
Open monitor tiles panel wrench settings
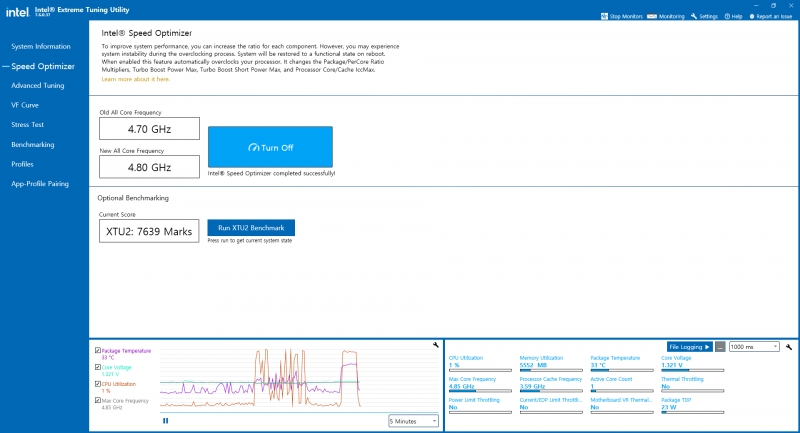point(789,347)
